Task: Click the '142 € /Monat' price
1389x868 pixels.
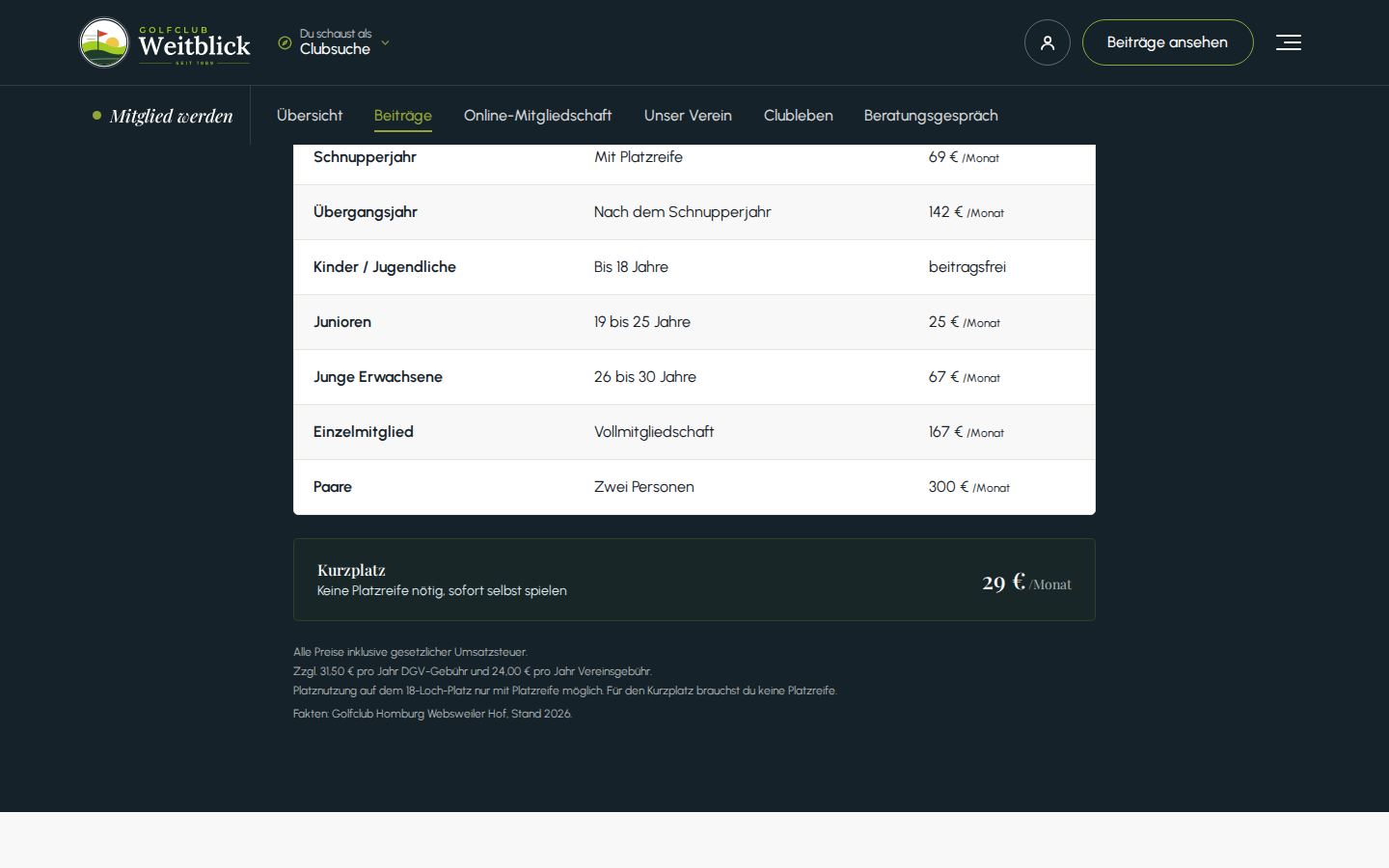Action: coord(967,212)
